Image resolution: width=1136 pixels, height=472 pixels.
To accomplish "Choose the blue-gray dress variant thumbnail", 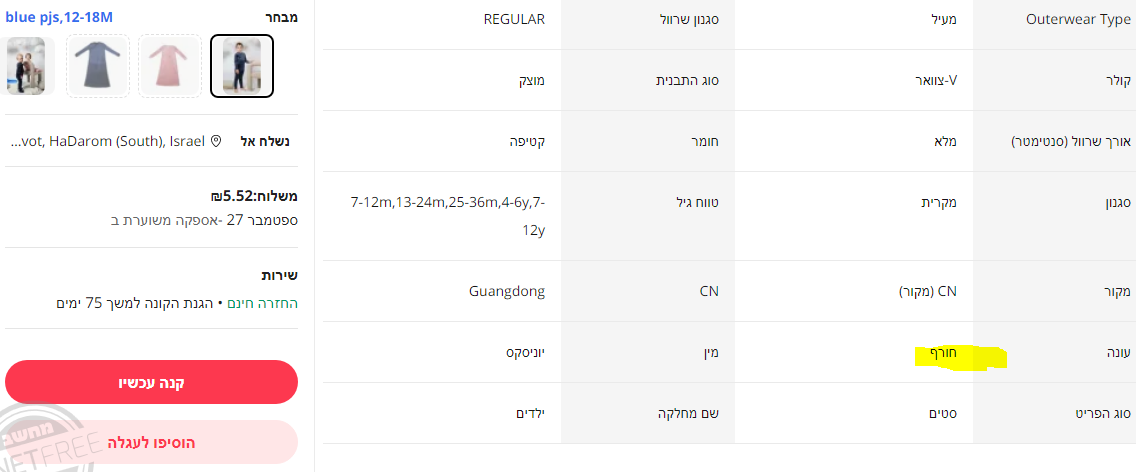I will click(x=98, y=67).
